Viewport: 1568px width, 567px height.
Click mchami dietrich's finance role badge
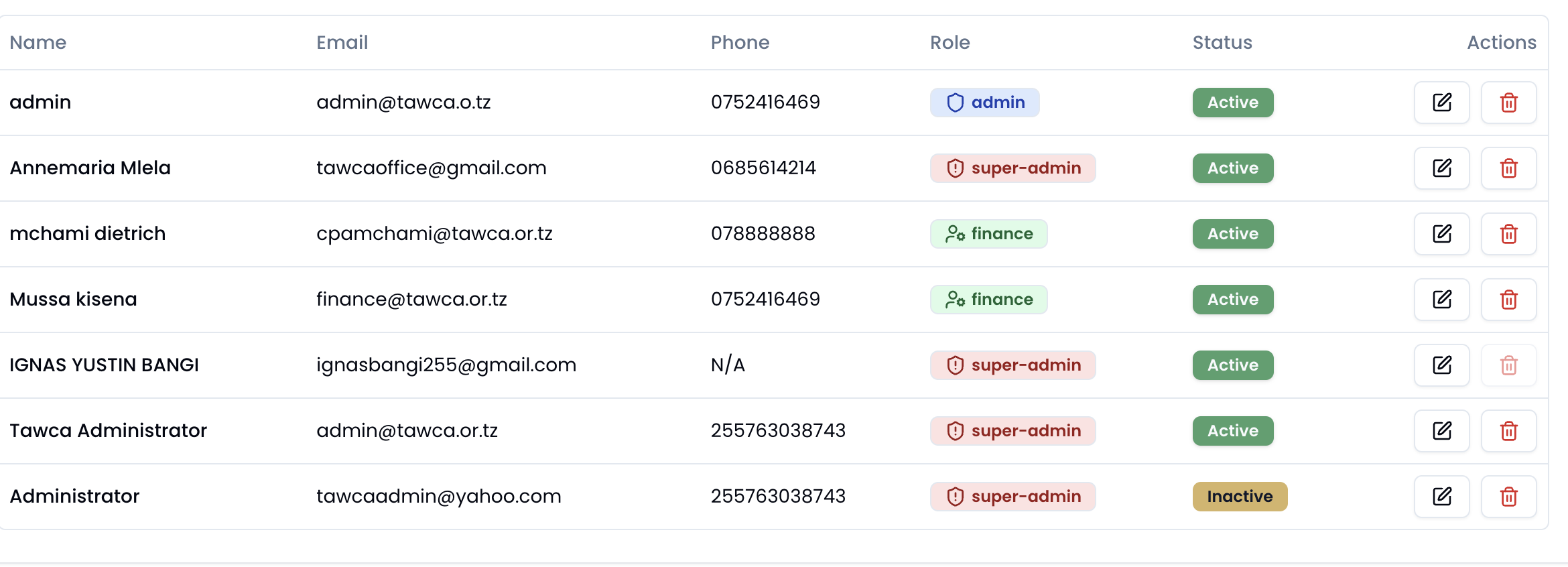(988, 234)
